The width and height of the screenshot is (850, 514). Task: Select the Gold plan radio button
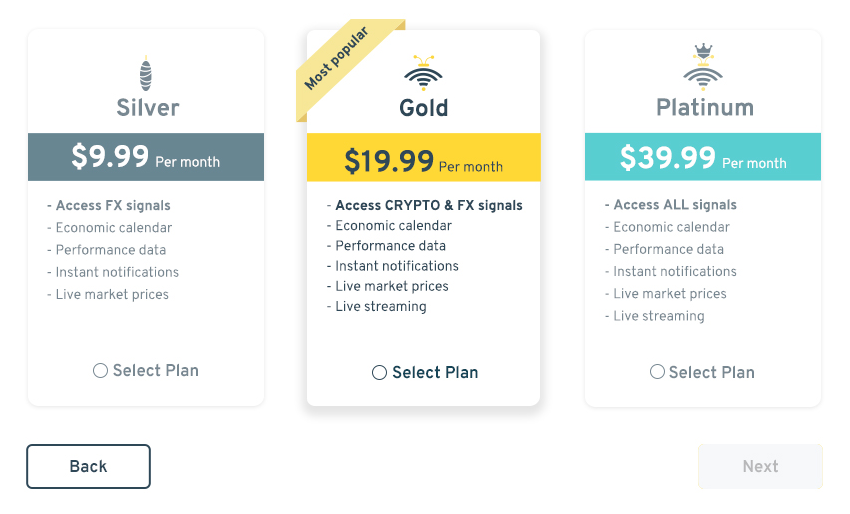[x=379, y=373]
